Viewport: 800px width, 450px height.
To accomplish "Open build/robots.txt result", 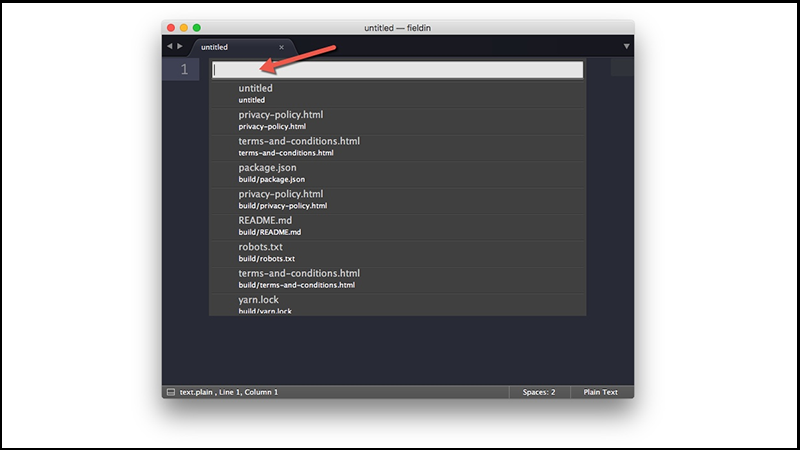I will [x=397, y=253].
